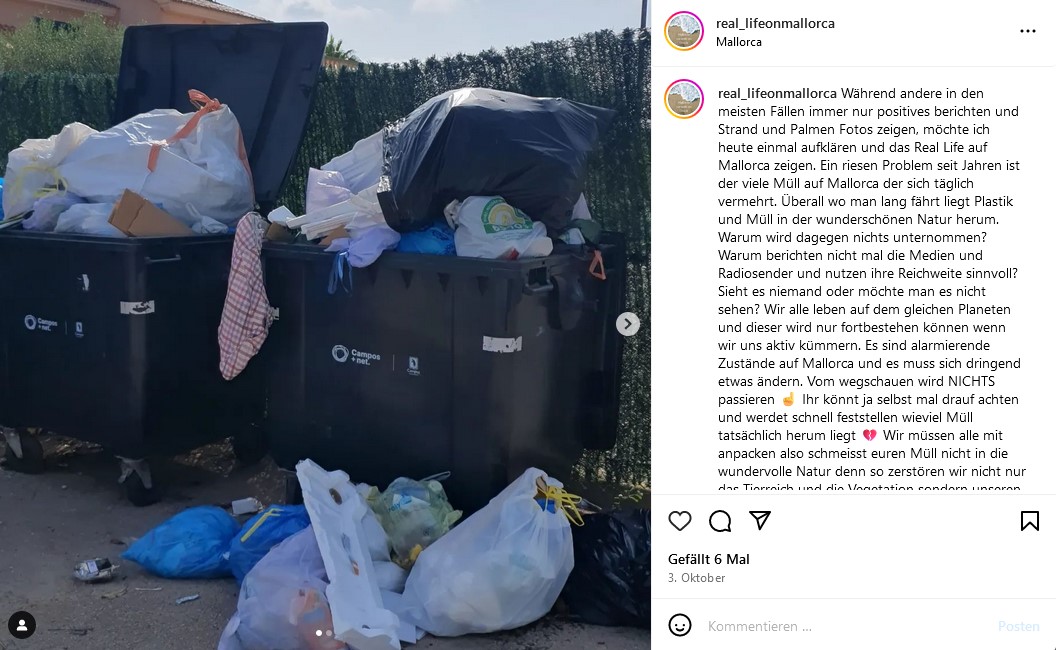Image resolution: width=1056 pixels, height=650 pixels.
Task: Open username link in caption text
Action: pos(777,93)
